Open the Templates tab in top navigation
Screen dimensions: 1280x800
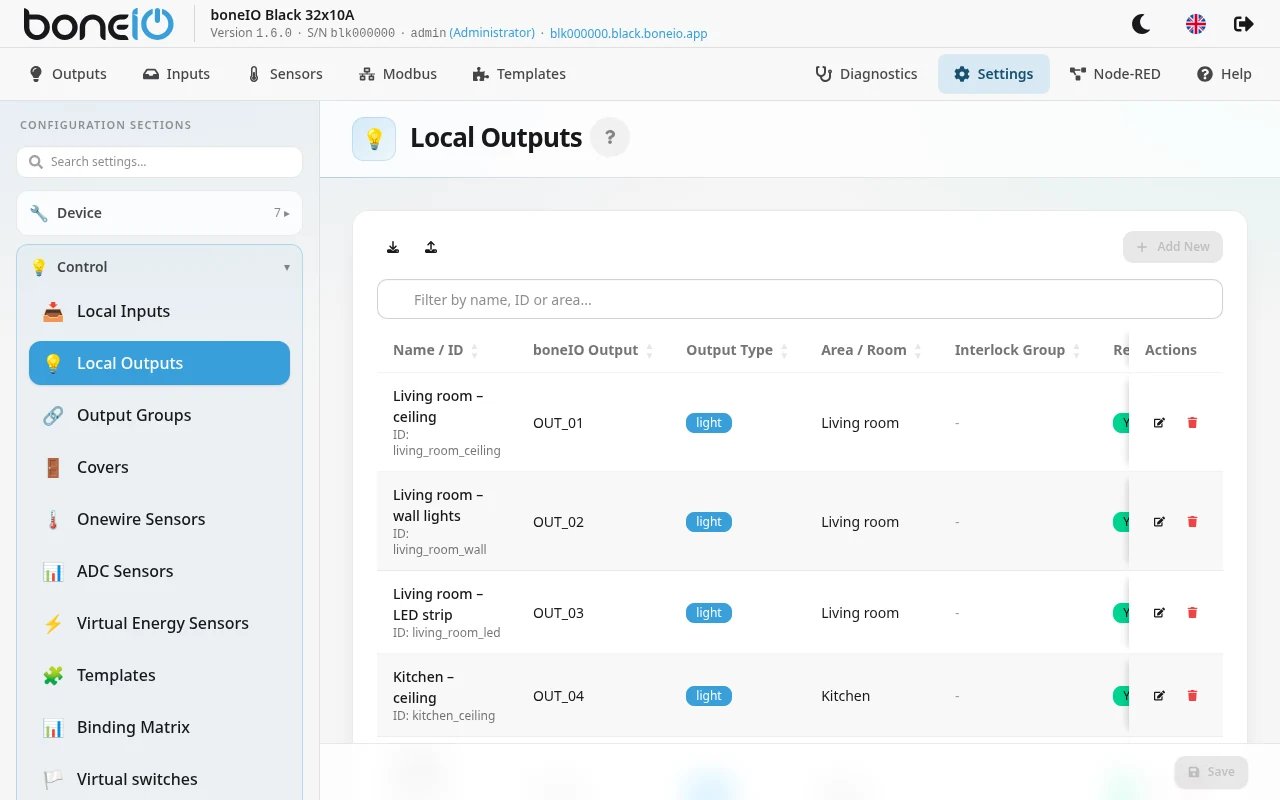(x=519, y=74)
